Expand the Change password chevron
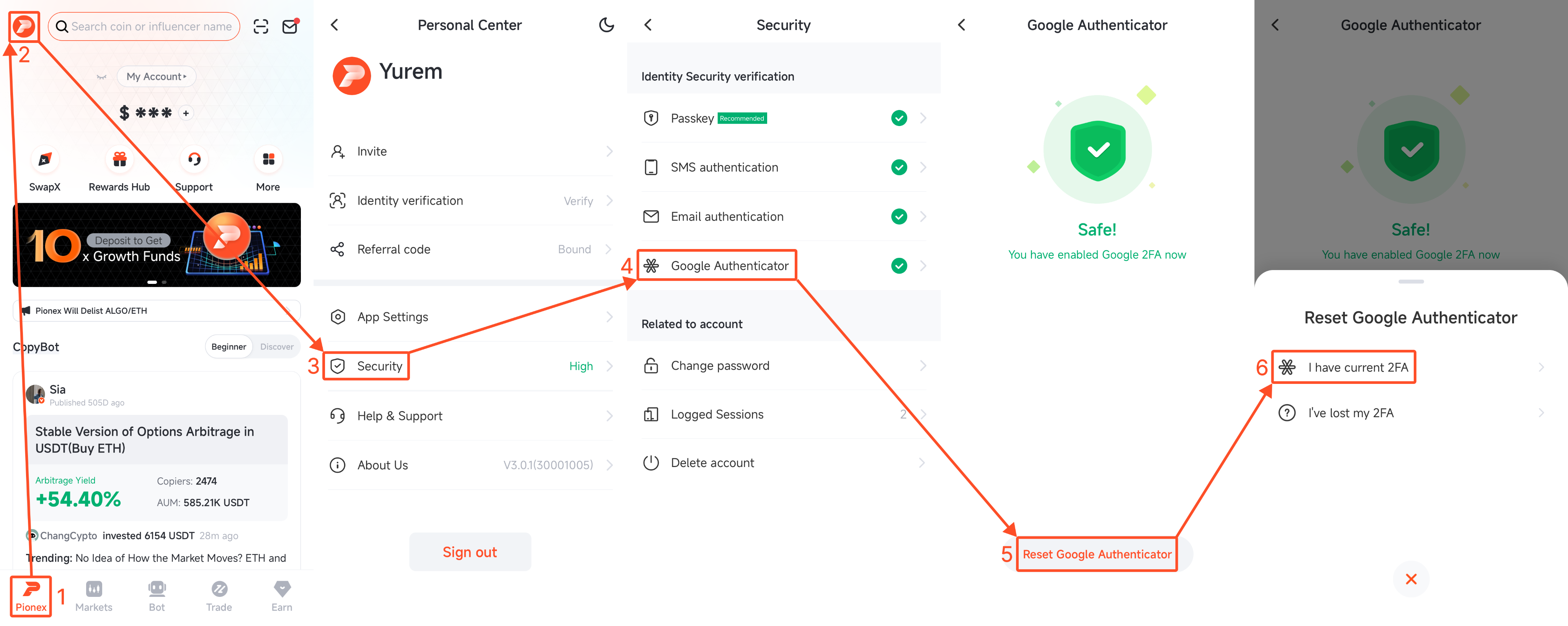 pos(923,365)
